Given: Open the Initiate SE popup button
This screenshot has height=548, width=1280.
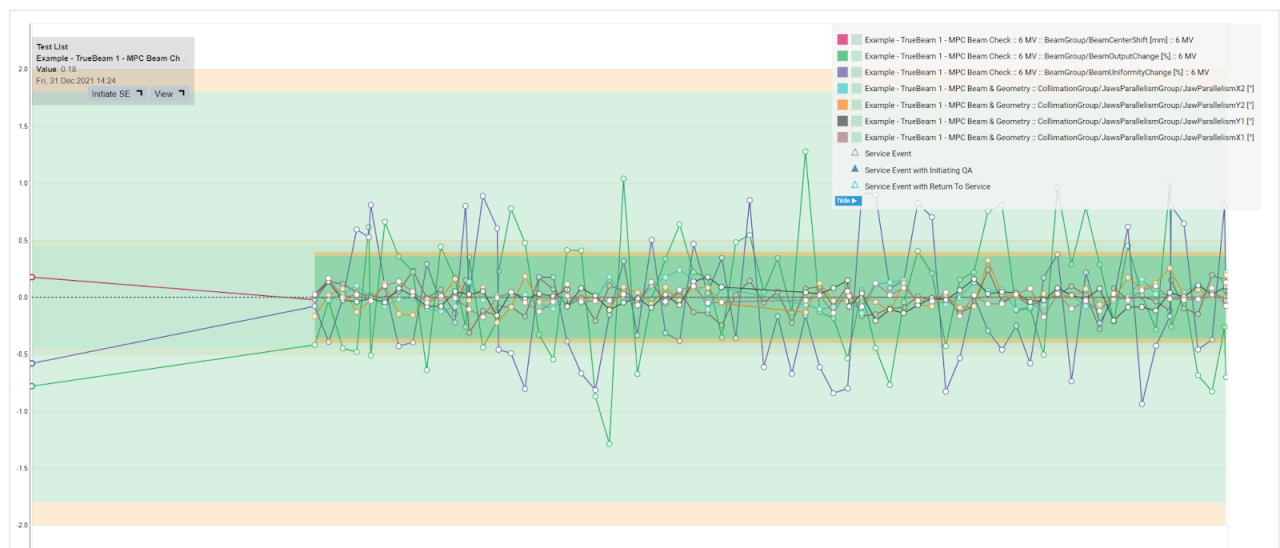Looking at the screenshot, I should [x=117, y=94].
